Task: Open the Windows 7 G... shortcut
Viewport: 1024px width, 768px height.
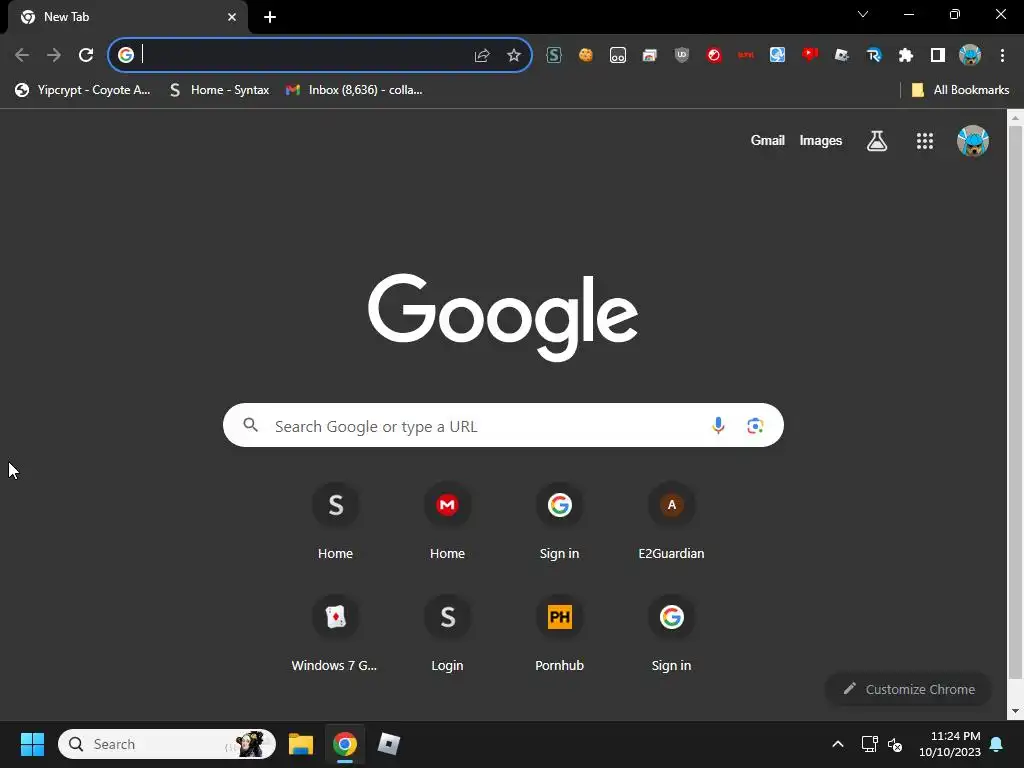Action: 336,633
